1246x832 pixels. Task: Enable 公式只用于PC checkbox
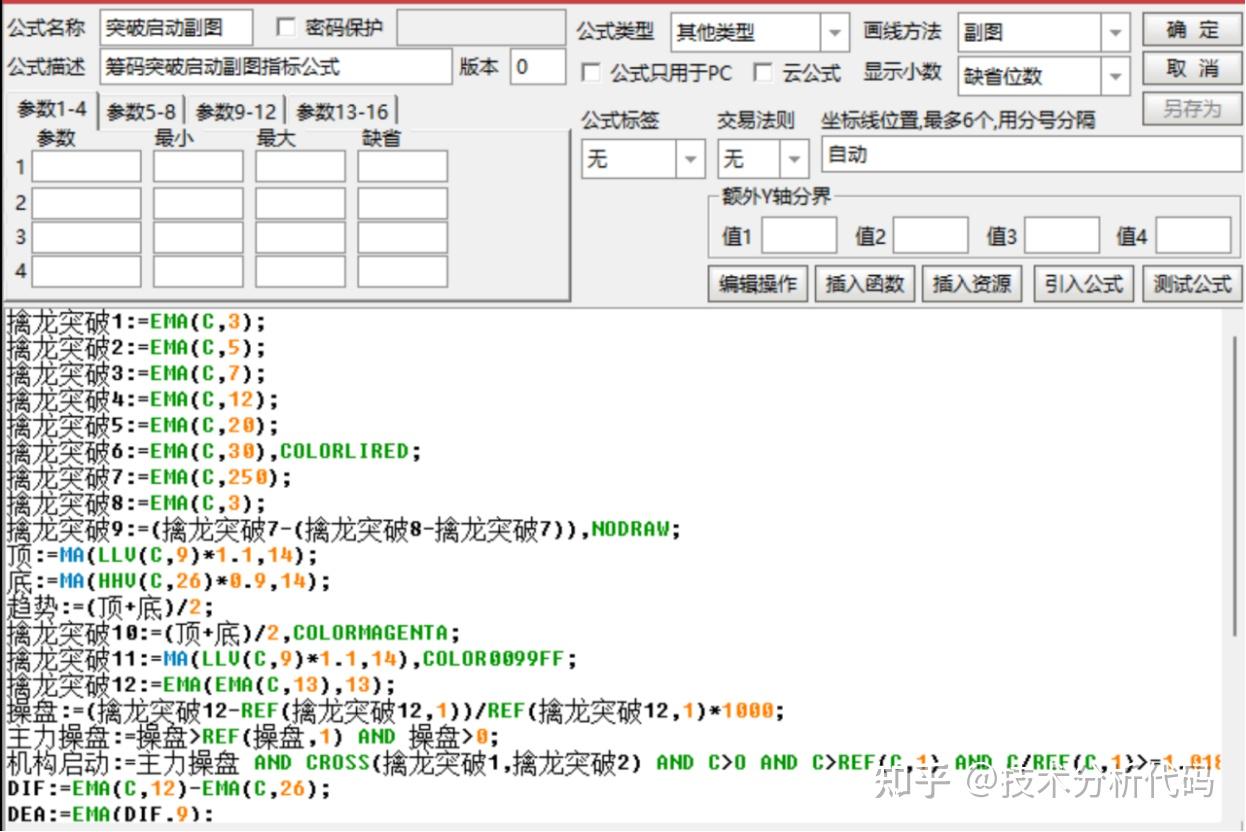pyautogui.click(x=591, y=72)
